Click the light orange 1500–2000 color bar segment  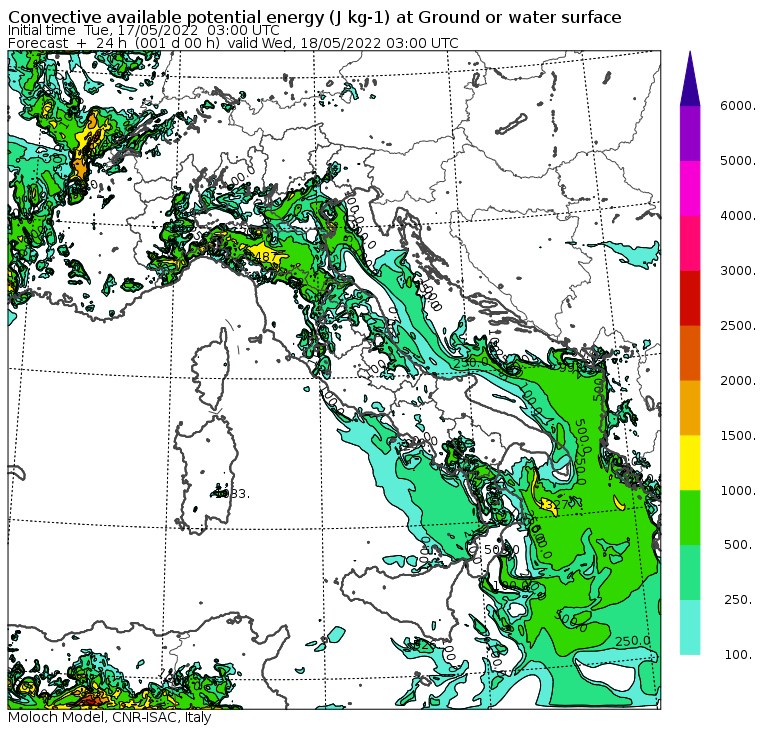coord(690,408)
